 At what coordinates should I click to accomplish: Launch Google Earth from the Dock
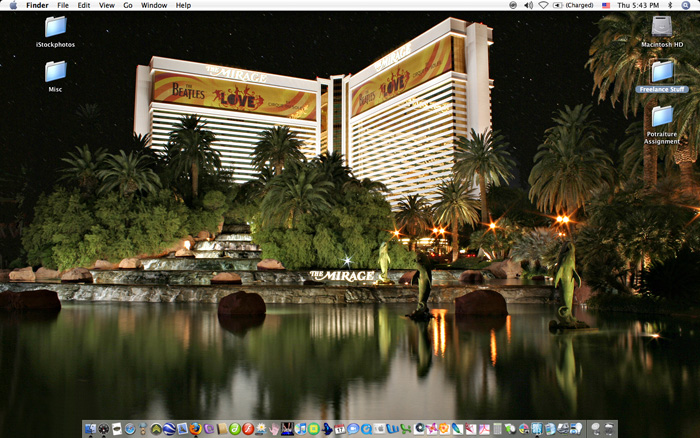(x=169, y=429)
